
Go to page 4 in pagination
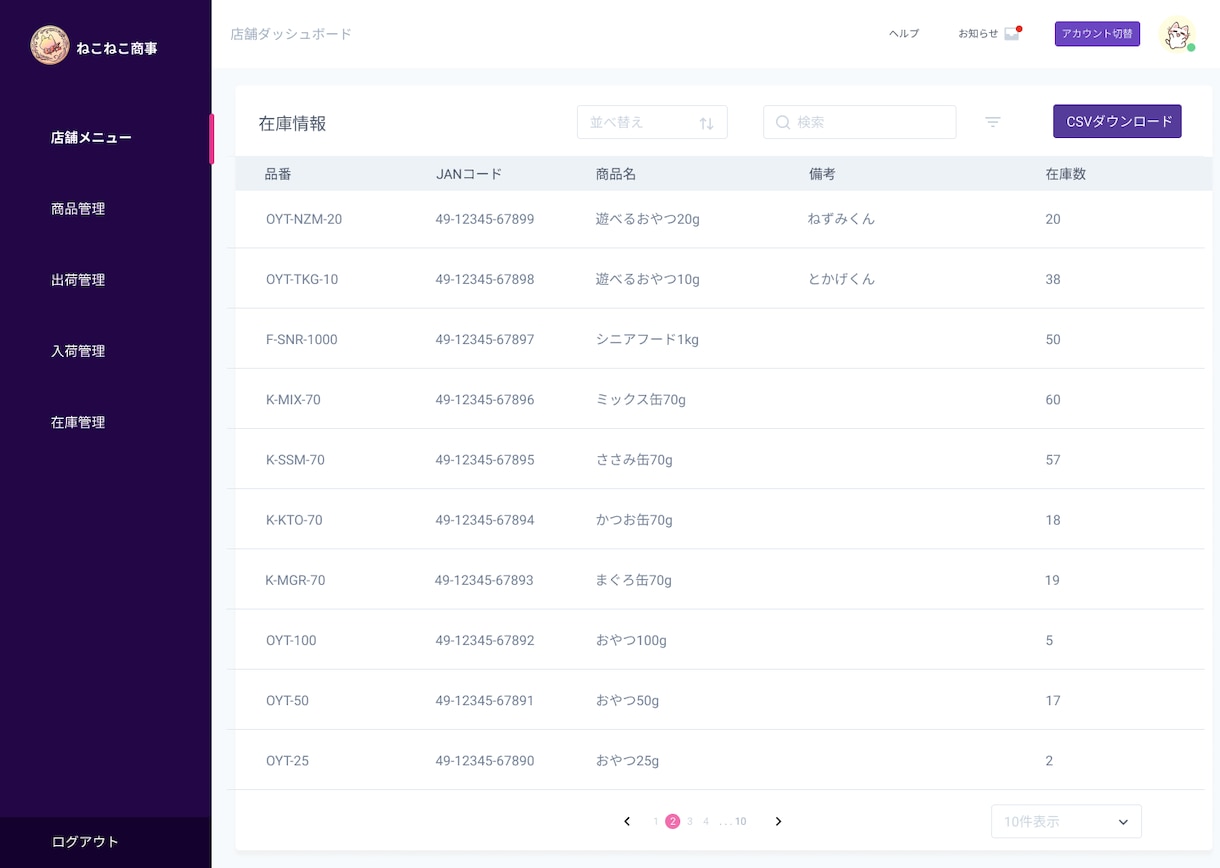tap(706, 822)
